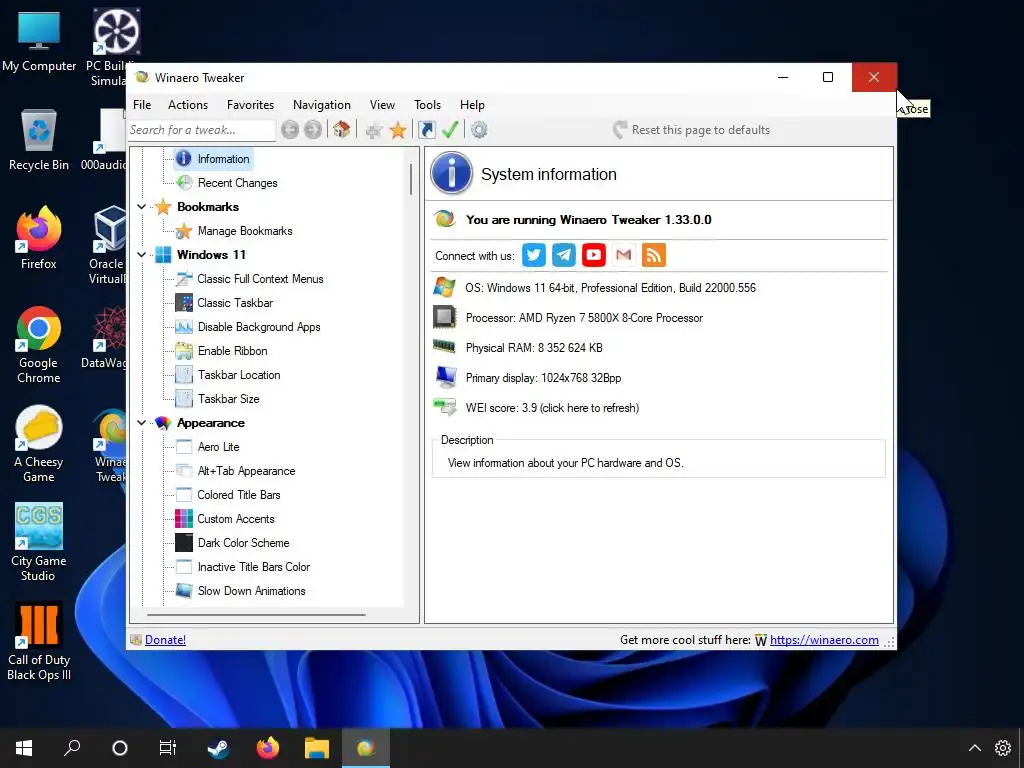1024x768 pixels.
Task: Open settings via the toolbar gear icon
Action: point(479,130)
